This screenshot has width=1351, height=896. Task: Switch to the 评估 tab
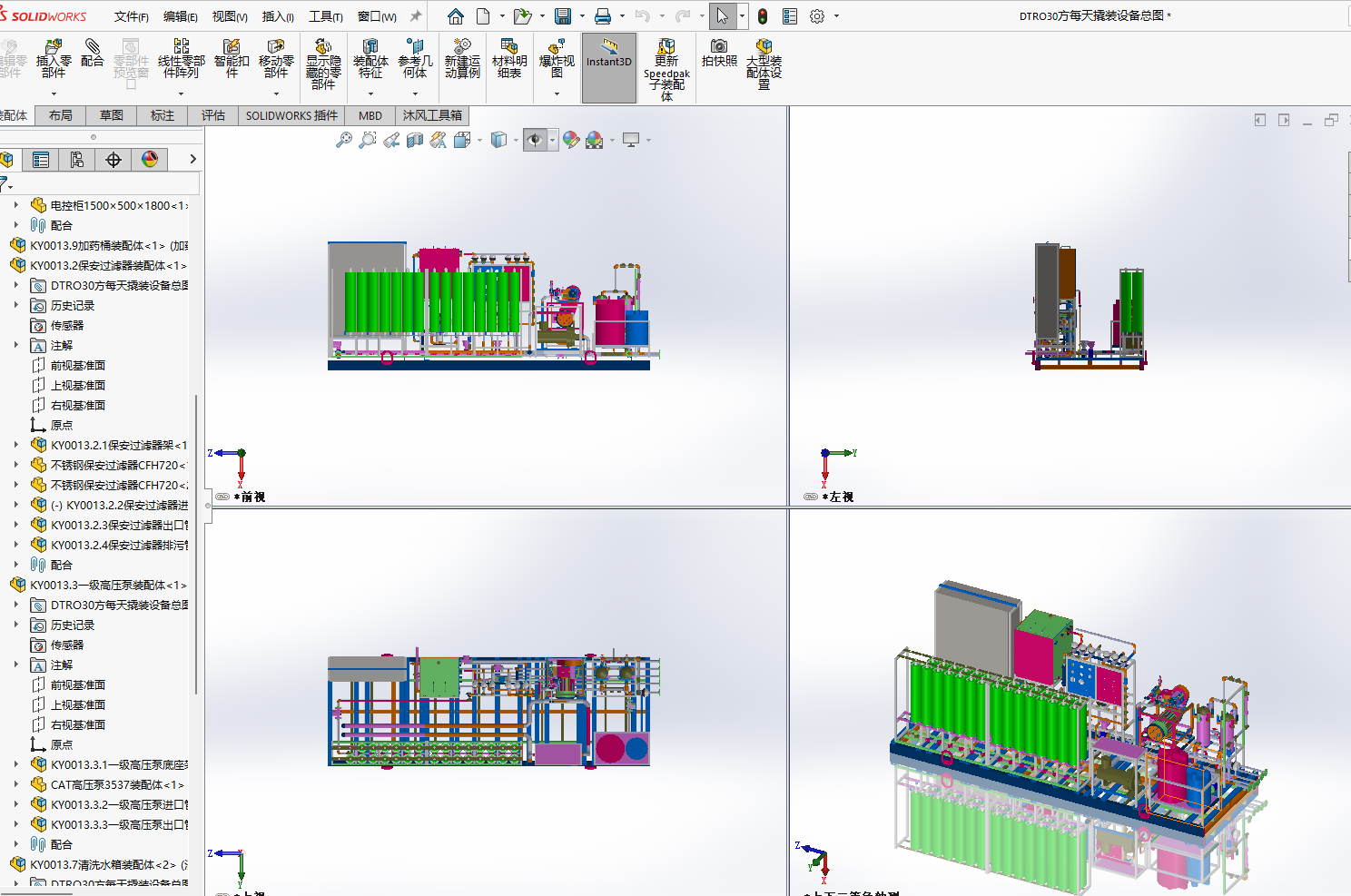click(213, 115)
